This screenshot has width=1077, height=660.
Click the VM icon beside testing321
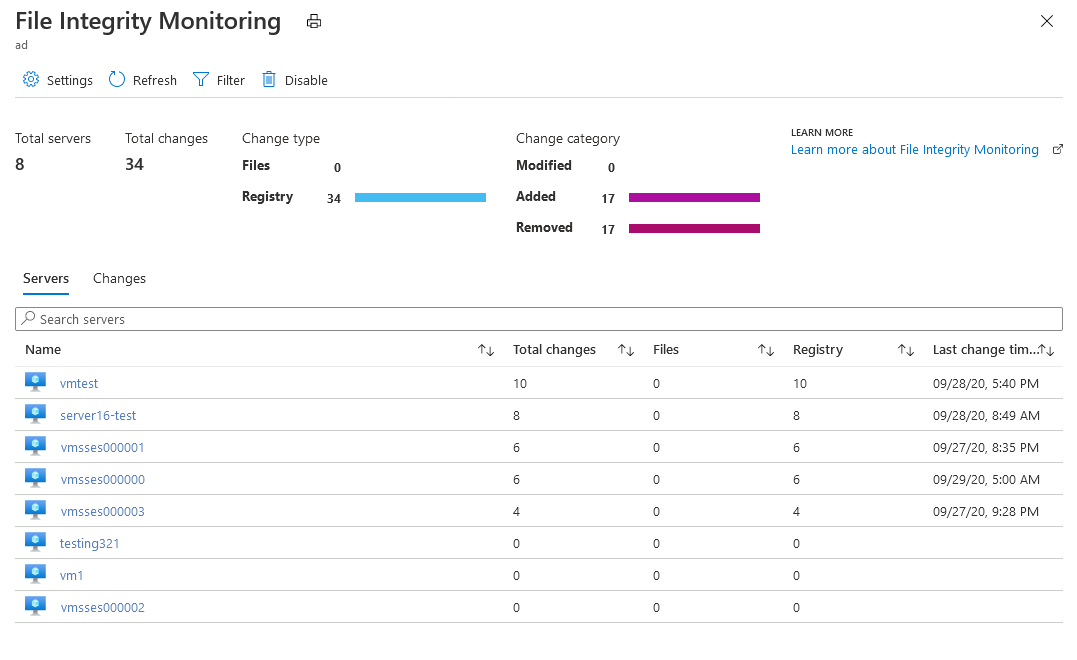pos(36,543)
